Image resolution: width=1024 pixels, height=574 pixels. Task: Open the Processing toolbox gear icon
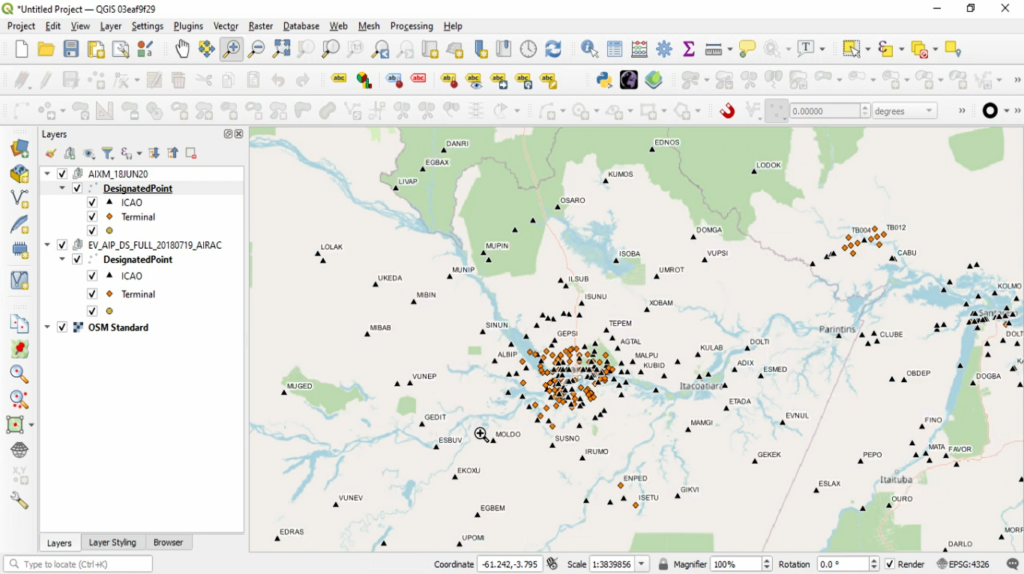(664, 49)
